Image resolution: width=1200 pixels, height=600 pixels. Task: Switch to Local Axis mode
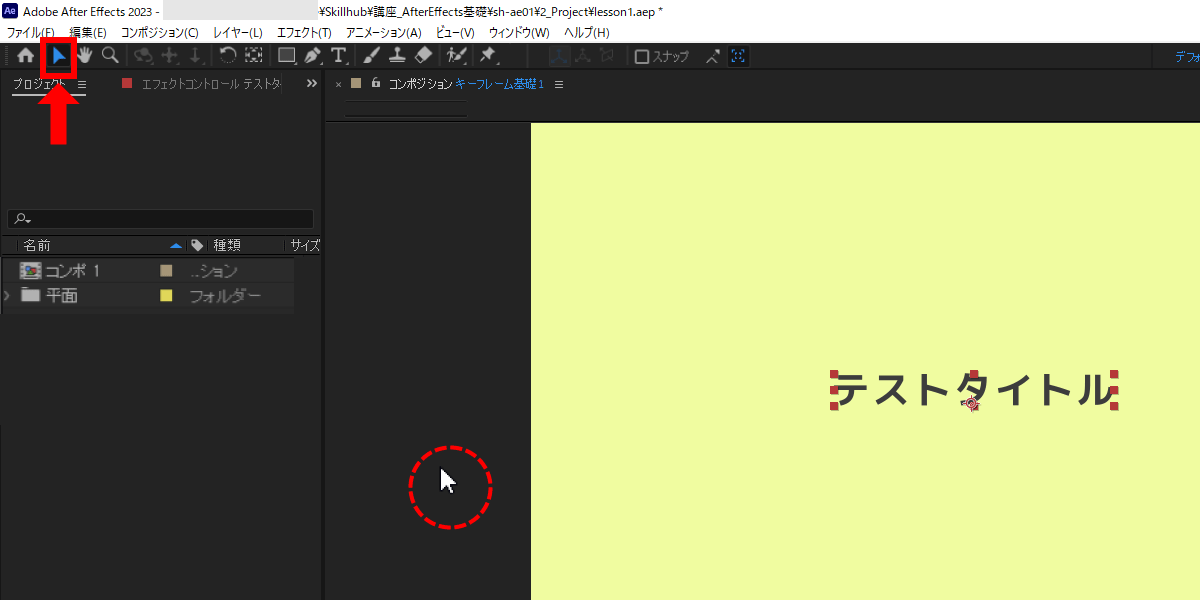[x=560, y=56]
